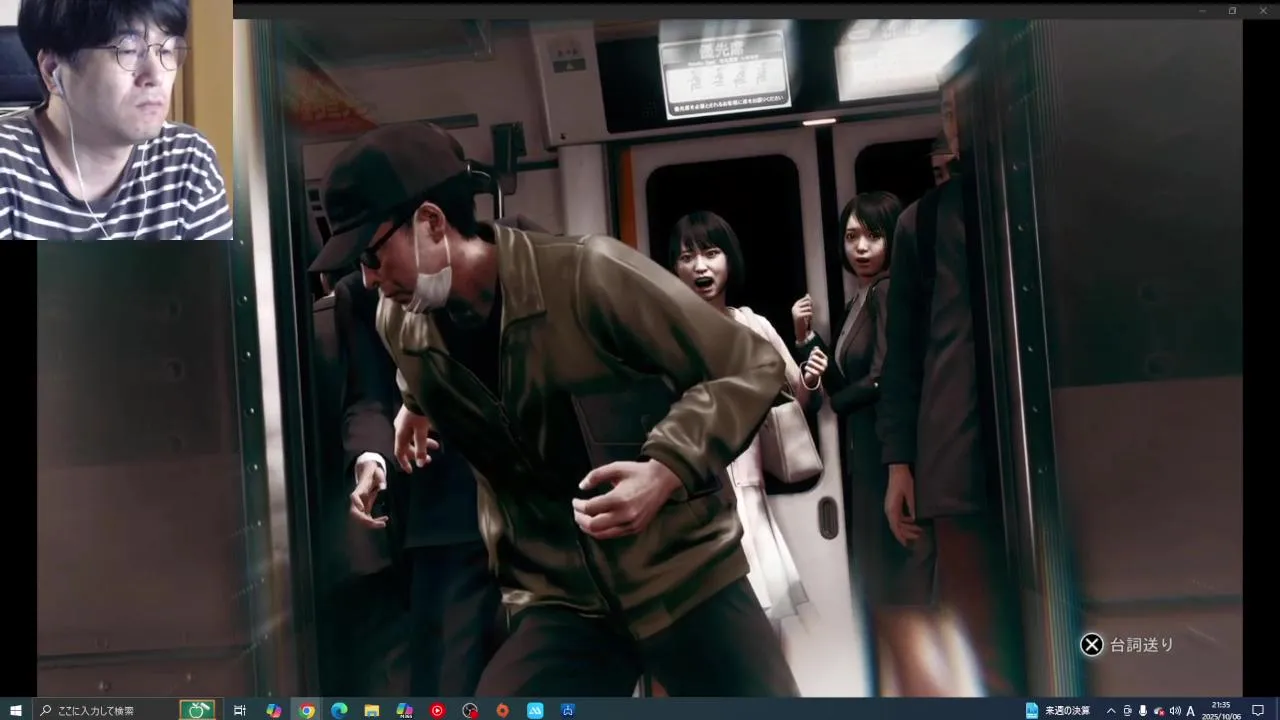The width and height of the screenshot is (1280, 720).
Task: Open File Explorer from the taskbar
Action: point(371,710)
